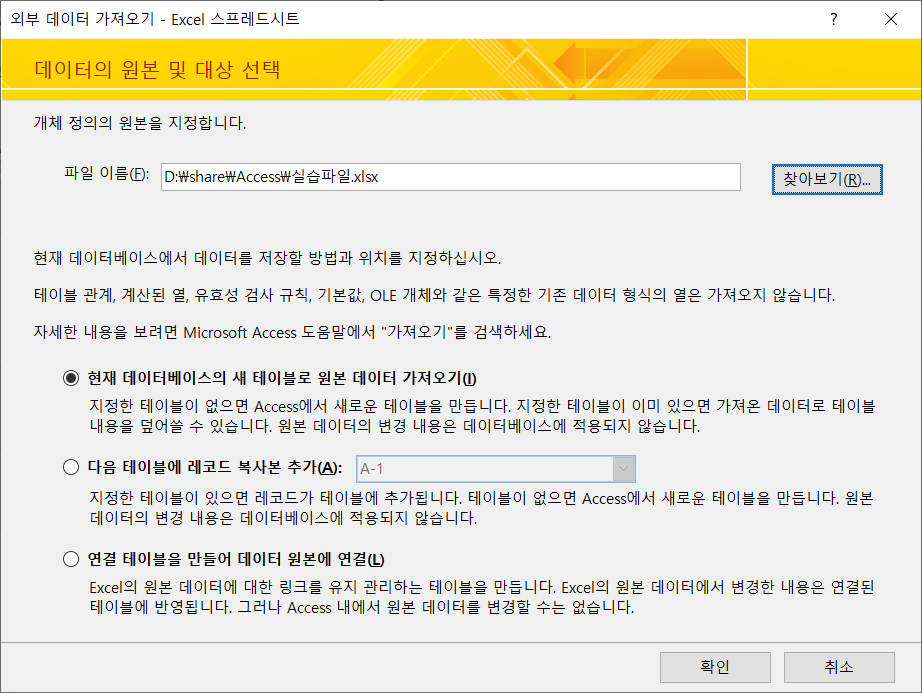Click the description starting with Excel의 원본 데이터에 대한 링크
Image resolution: width=922 pixels, height=693 pixels.
(x=482, y=597)
